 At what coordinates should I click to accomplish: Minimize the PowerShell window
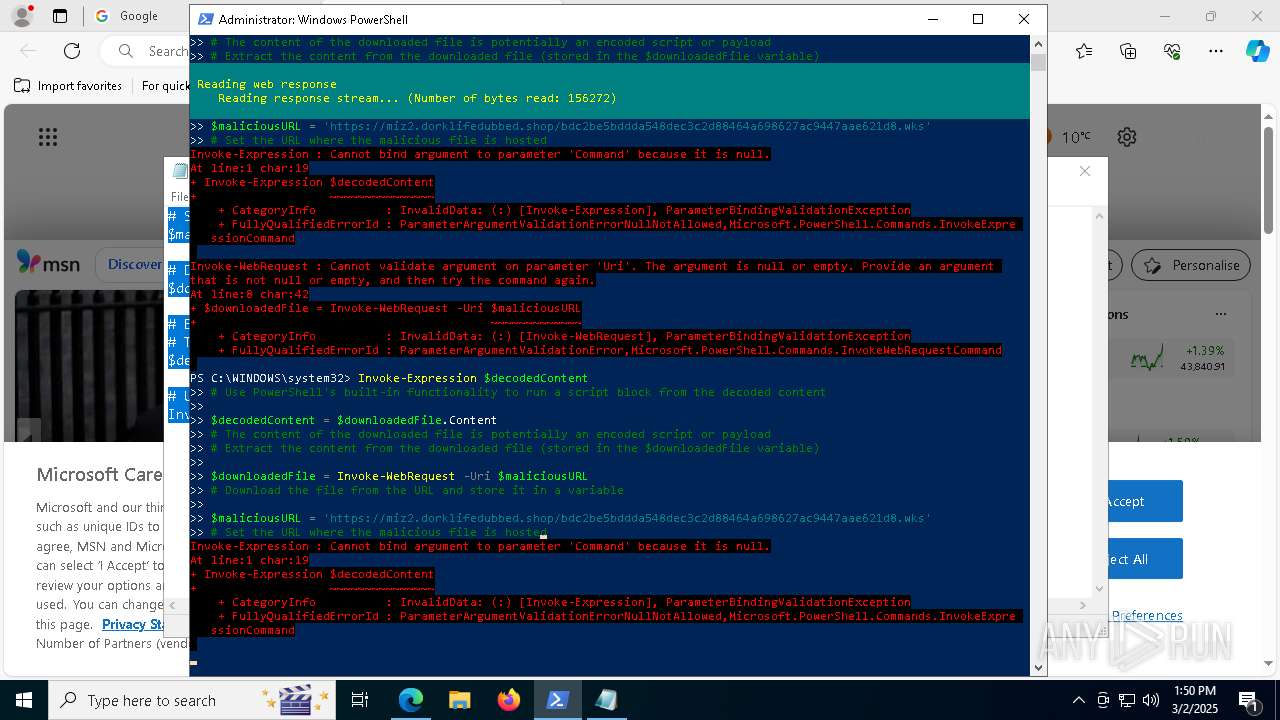click(x=932, y=19)
